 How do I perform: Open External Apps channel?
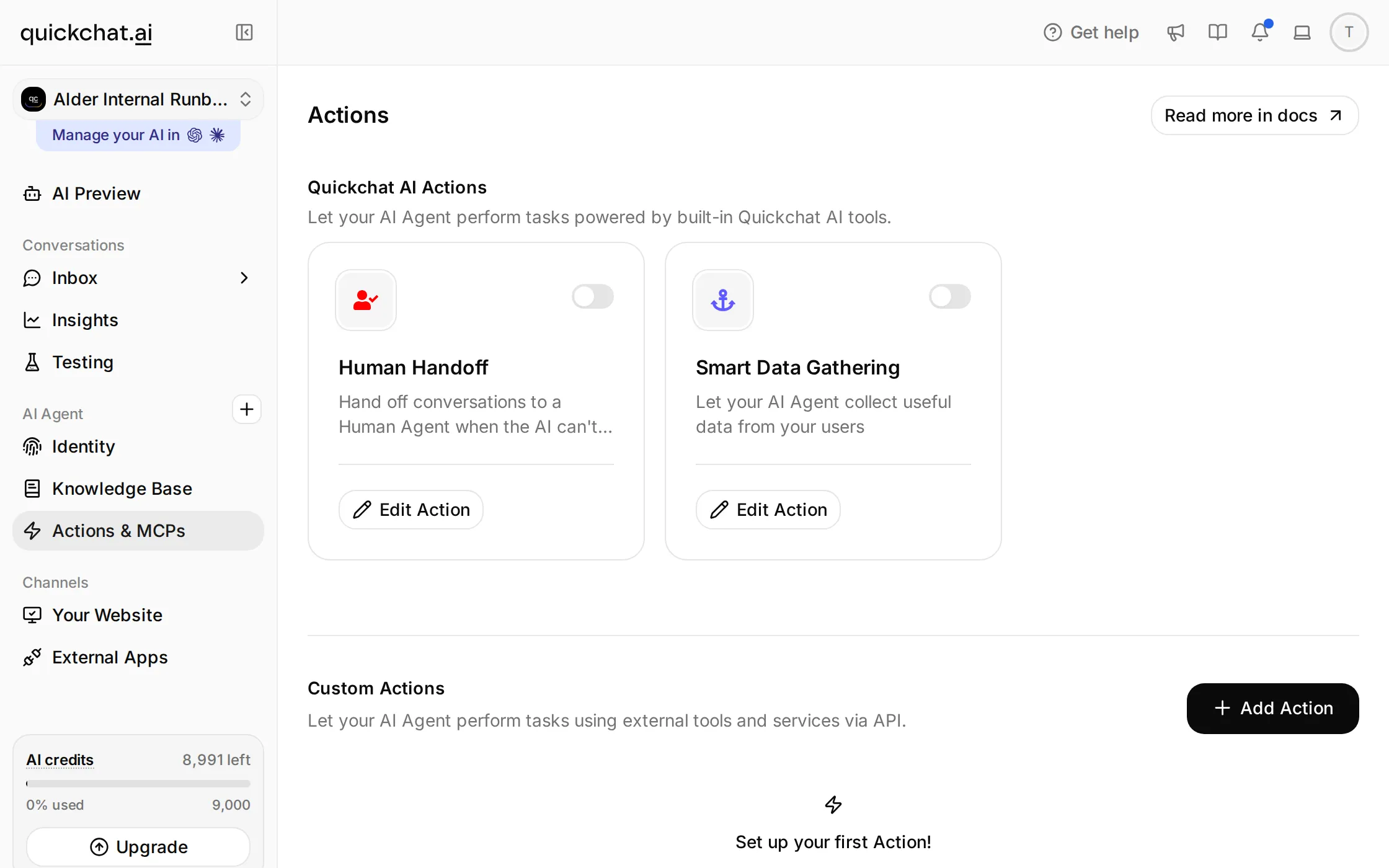(x=138, y=657)
